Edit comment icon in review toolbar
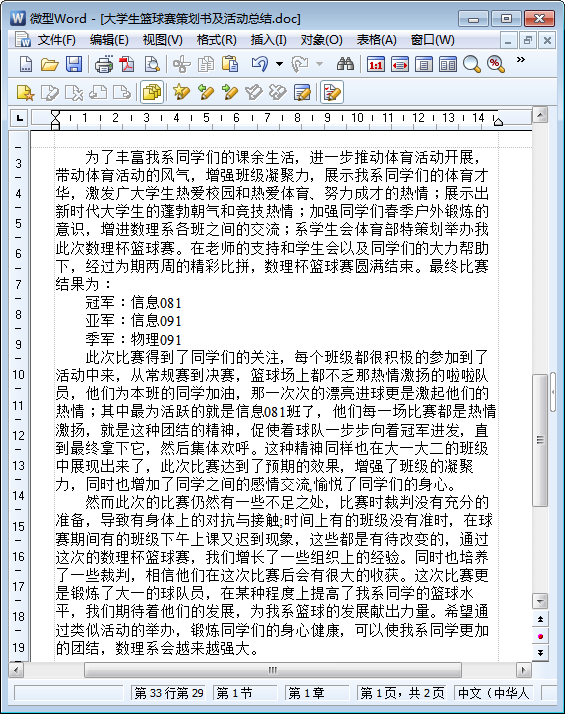This screenshot has width=565, height=714. (49, 92)
